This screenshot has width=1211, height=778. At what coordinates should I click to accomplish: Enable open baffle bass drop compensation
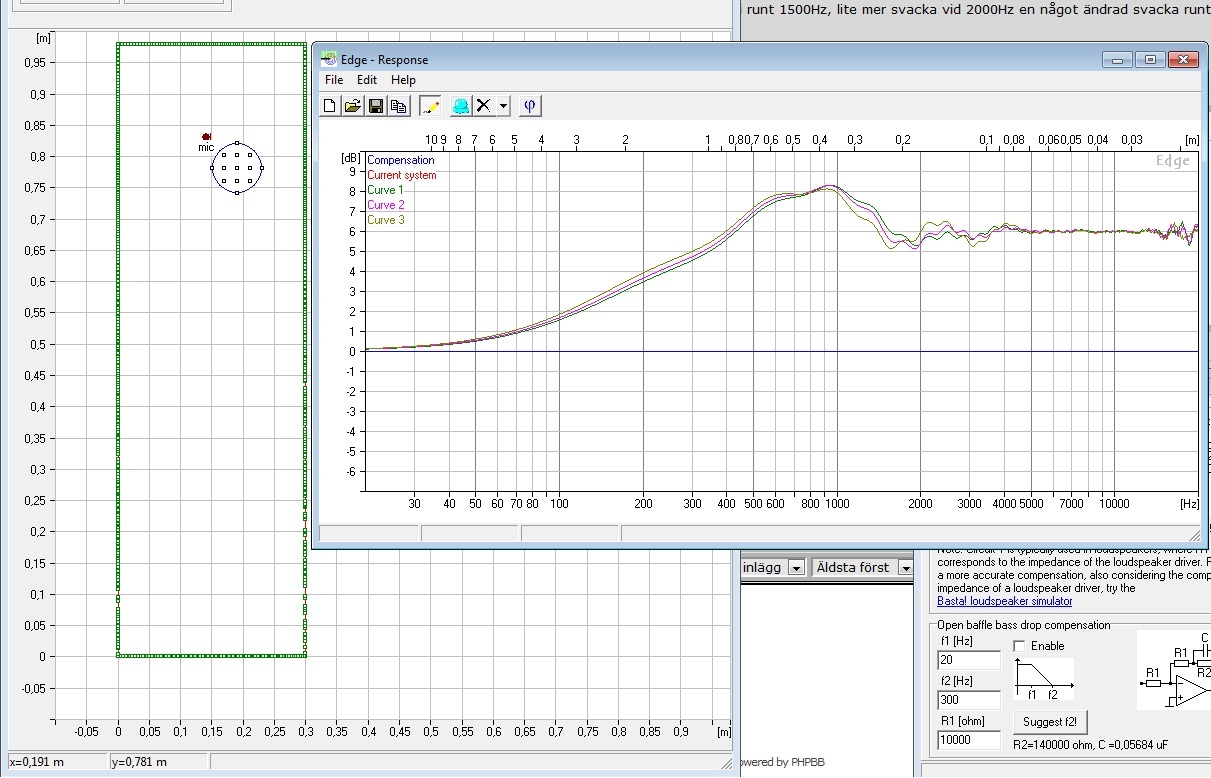pos(1020,646)
